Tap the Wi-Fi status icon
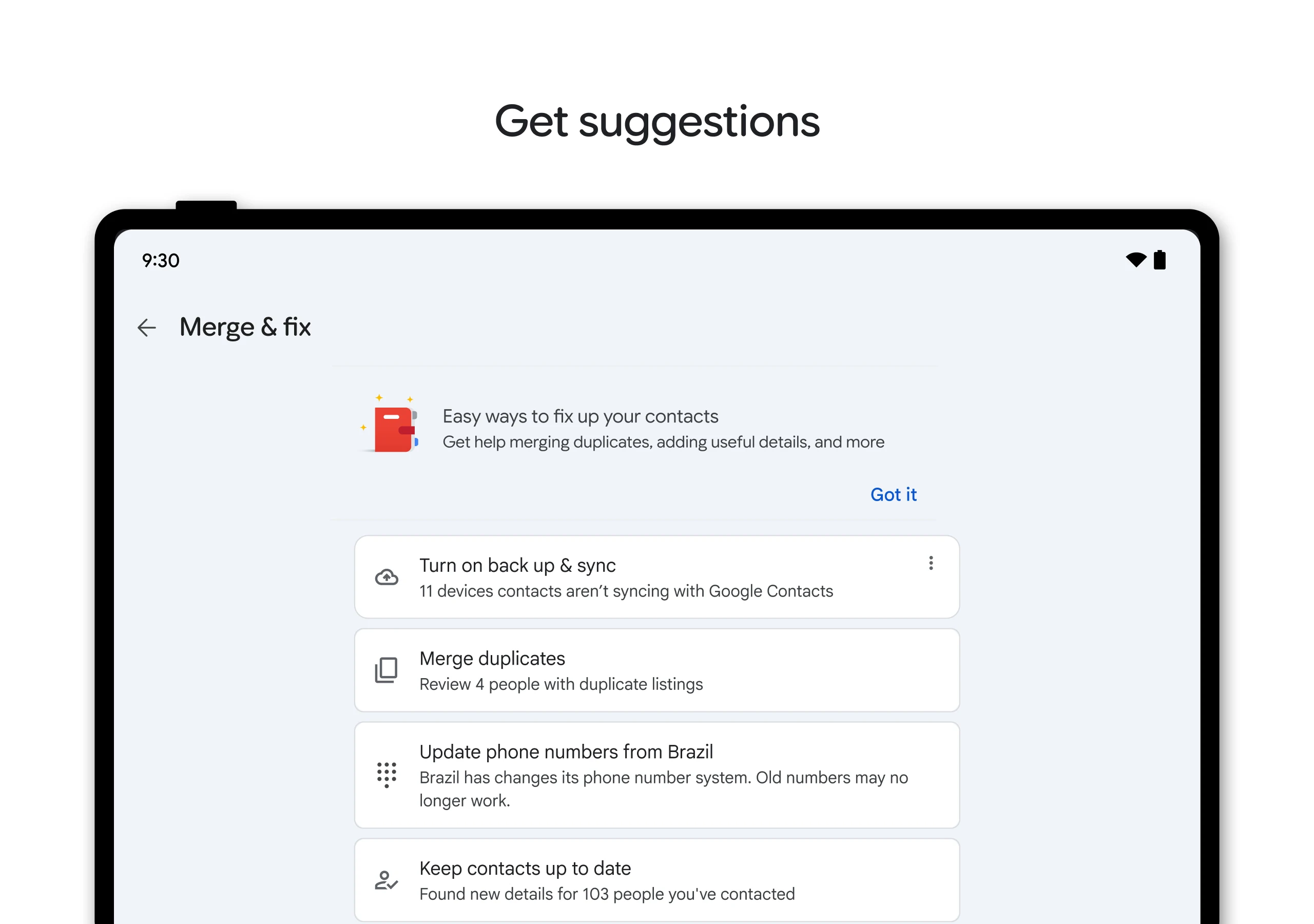The image size is (1314, 924). pos(1135,260)
